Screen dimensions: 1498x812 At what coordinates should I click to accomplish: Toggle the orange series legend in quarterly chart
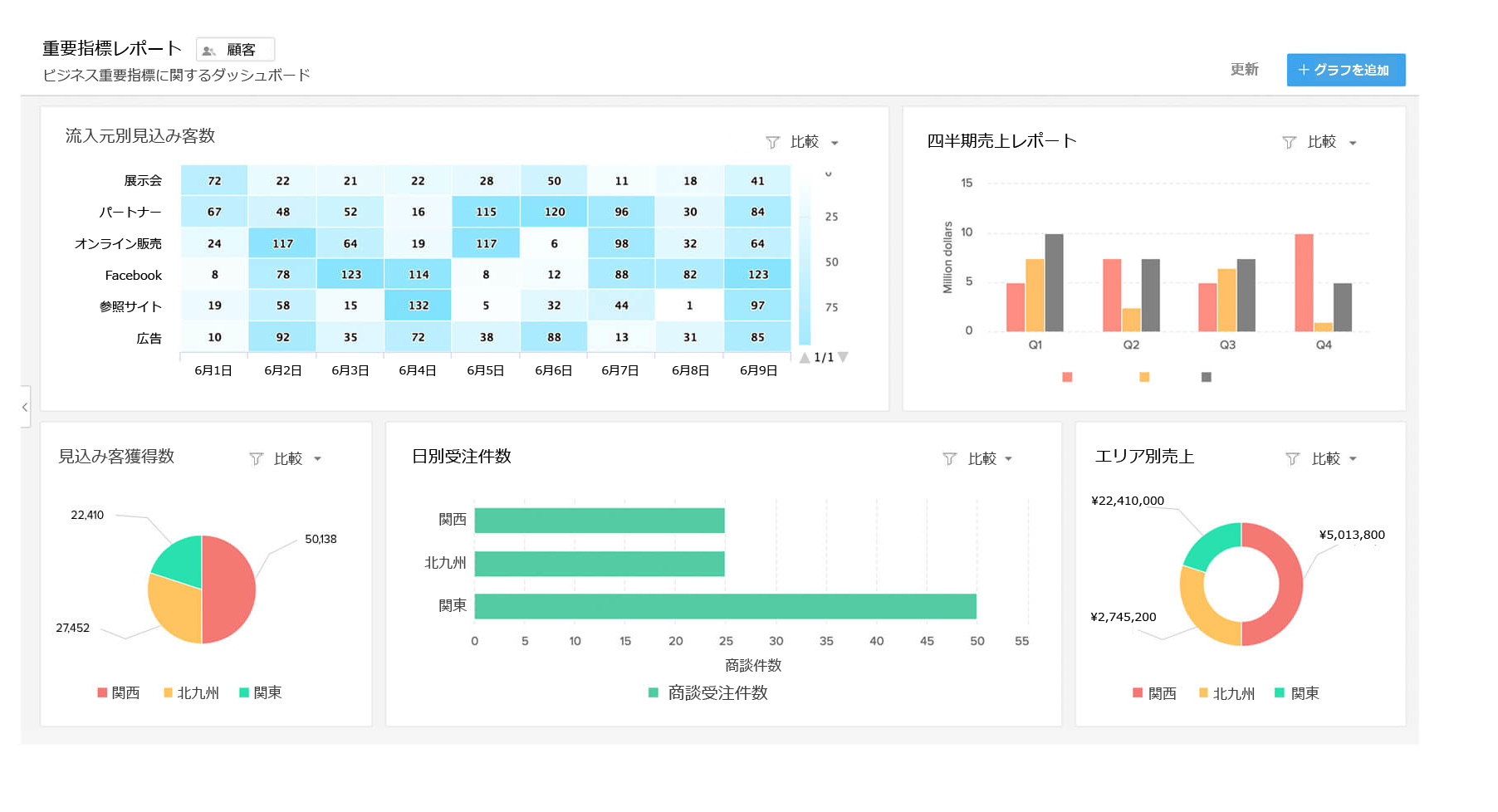[1144, 377]
